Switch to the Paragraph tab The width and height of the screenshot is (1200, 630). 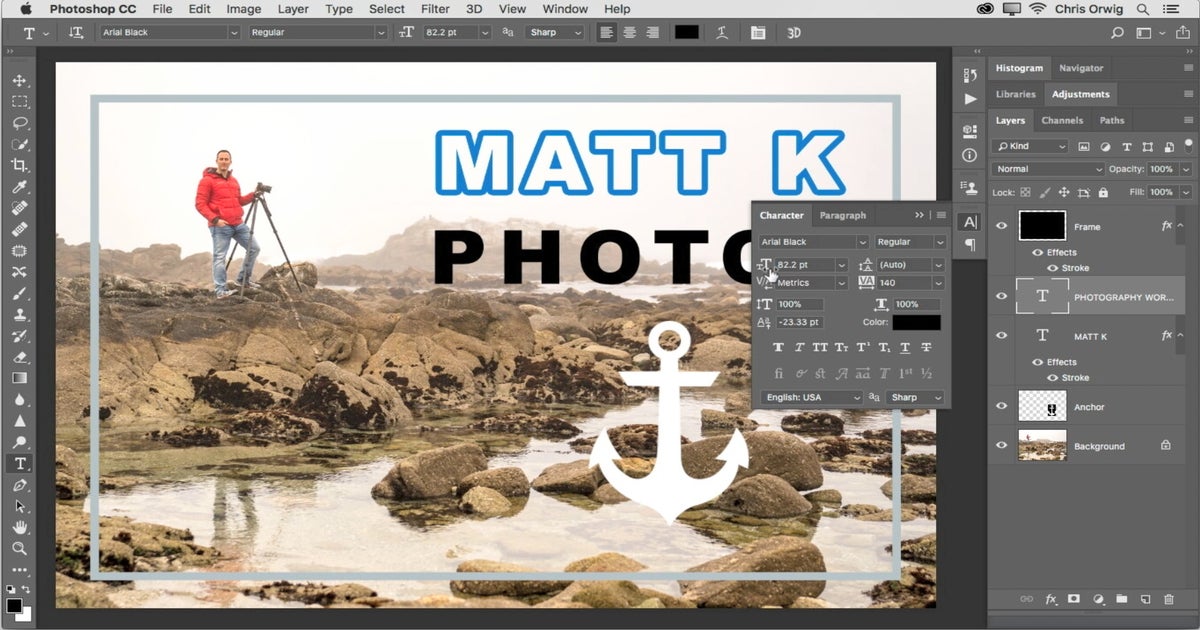843,215
